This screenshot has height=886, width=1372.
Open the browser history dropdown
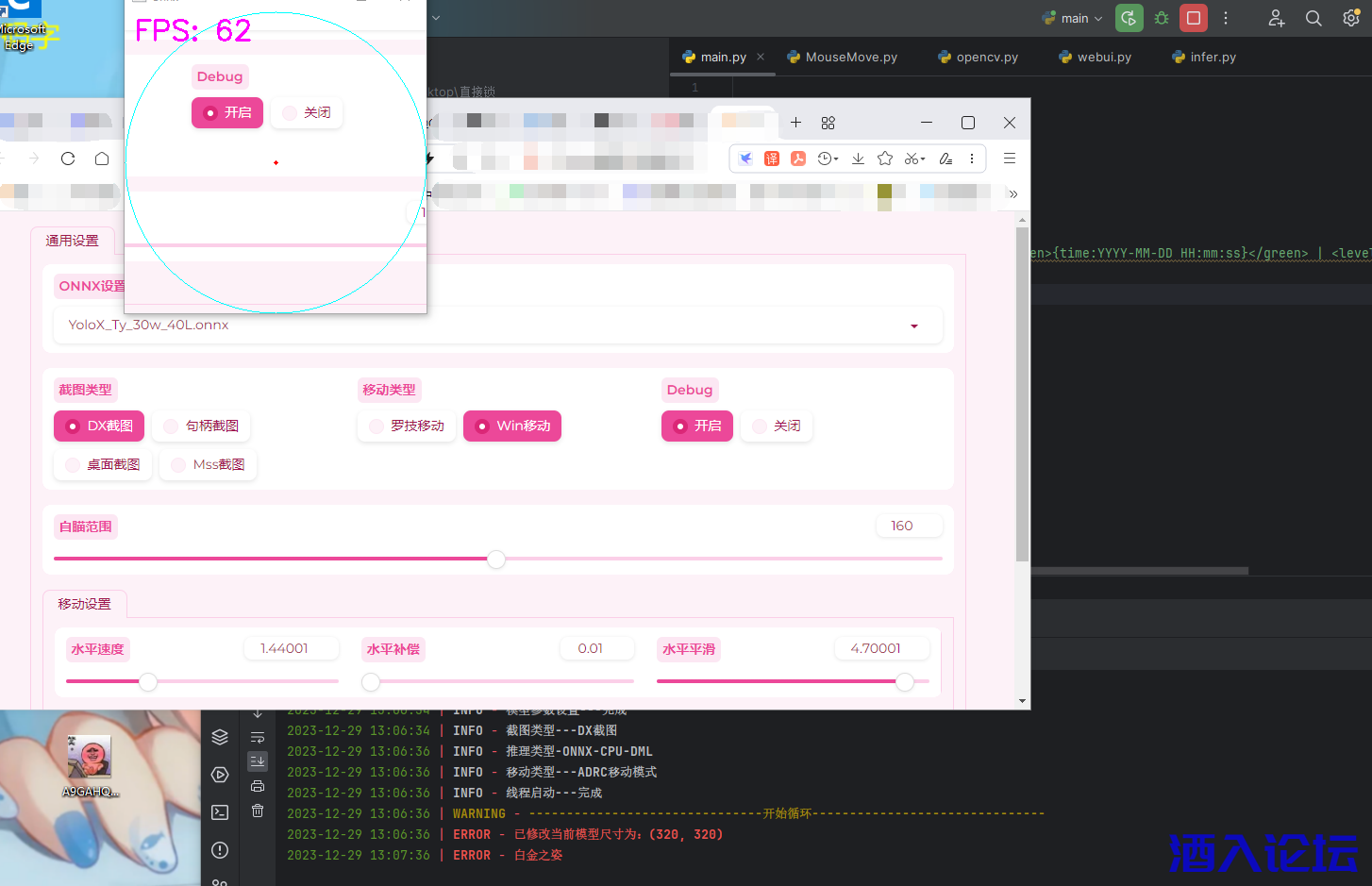tap(828, 159)
